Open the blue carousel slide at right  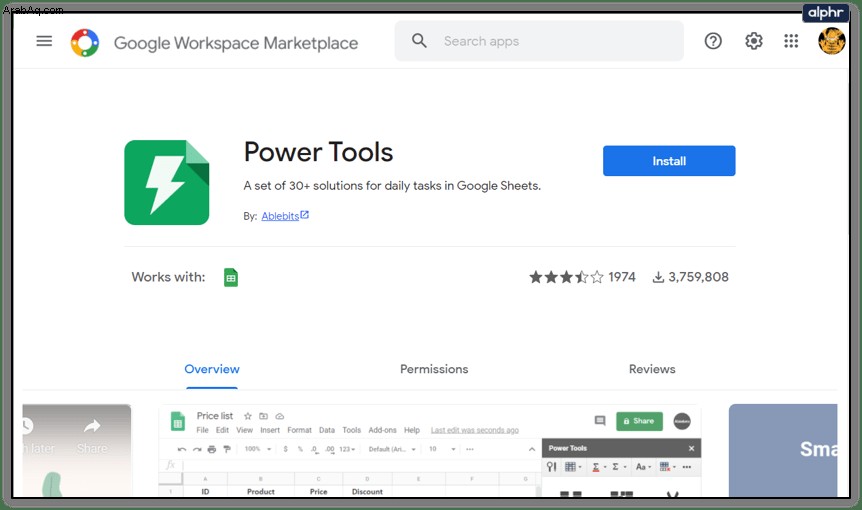[783, 451]
